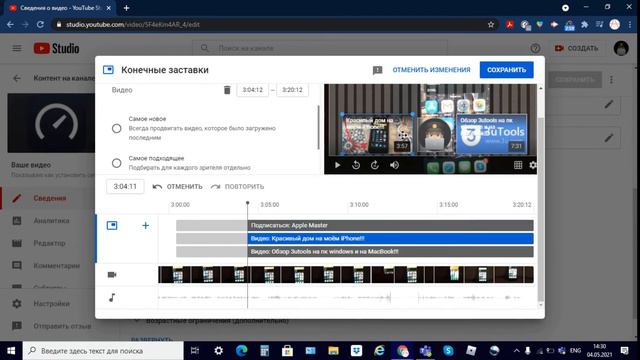640x360 pixels.
Task: Open the Комментарии sidebar item
Action: point(48,266)
